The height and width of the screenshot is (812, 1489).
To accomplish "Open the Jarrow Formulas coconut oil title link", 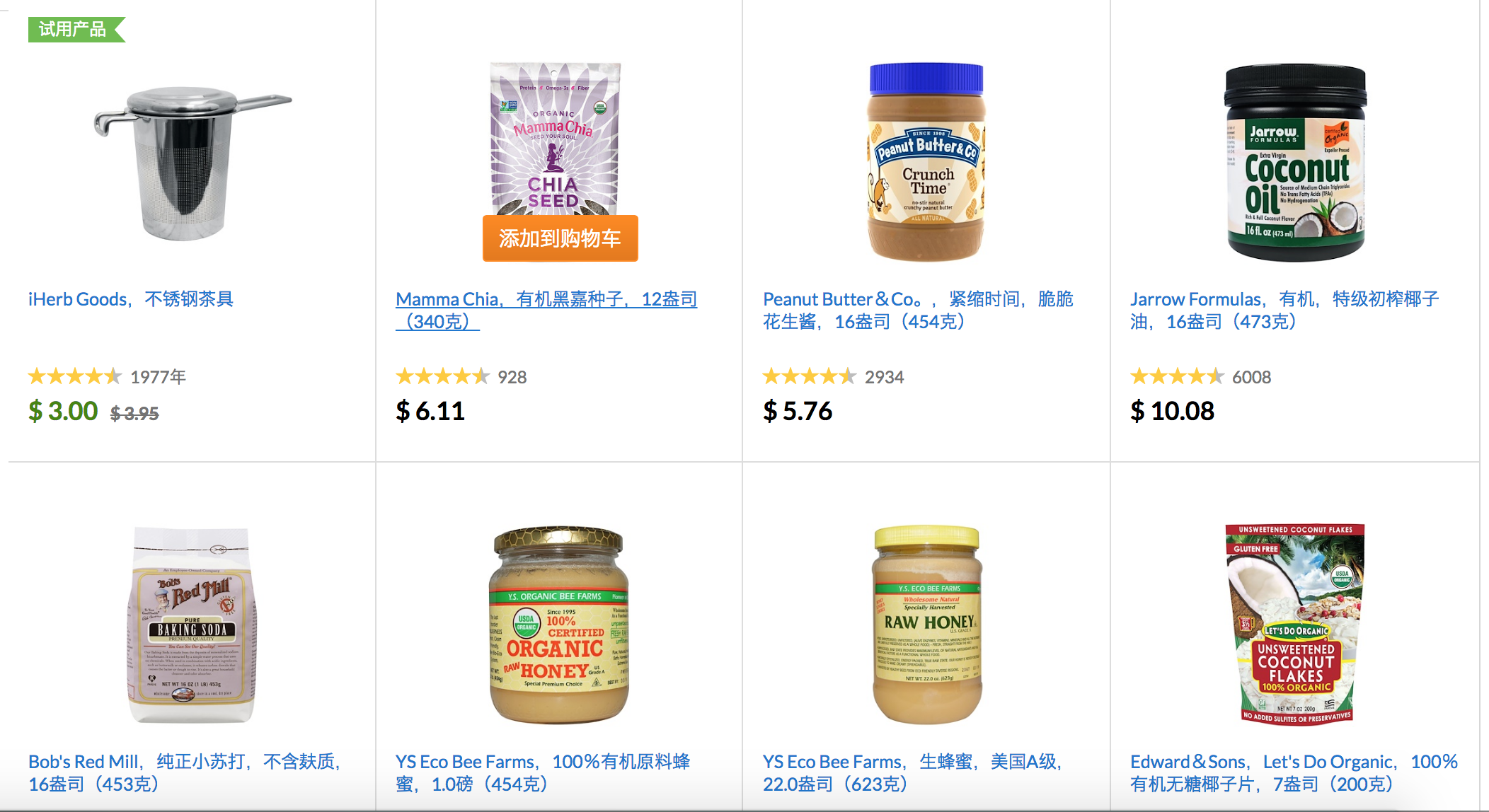I will 1284,310.
